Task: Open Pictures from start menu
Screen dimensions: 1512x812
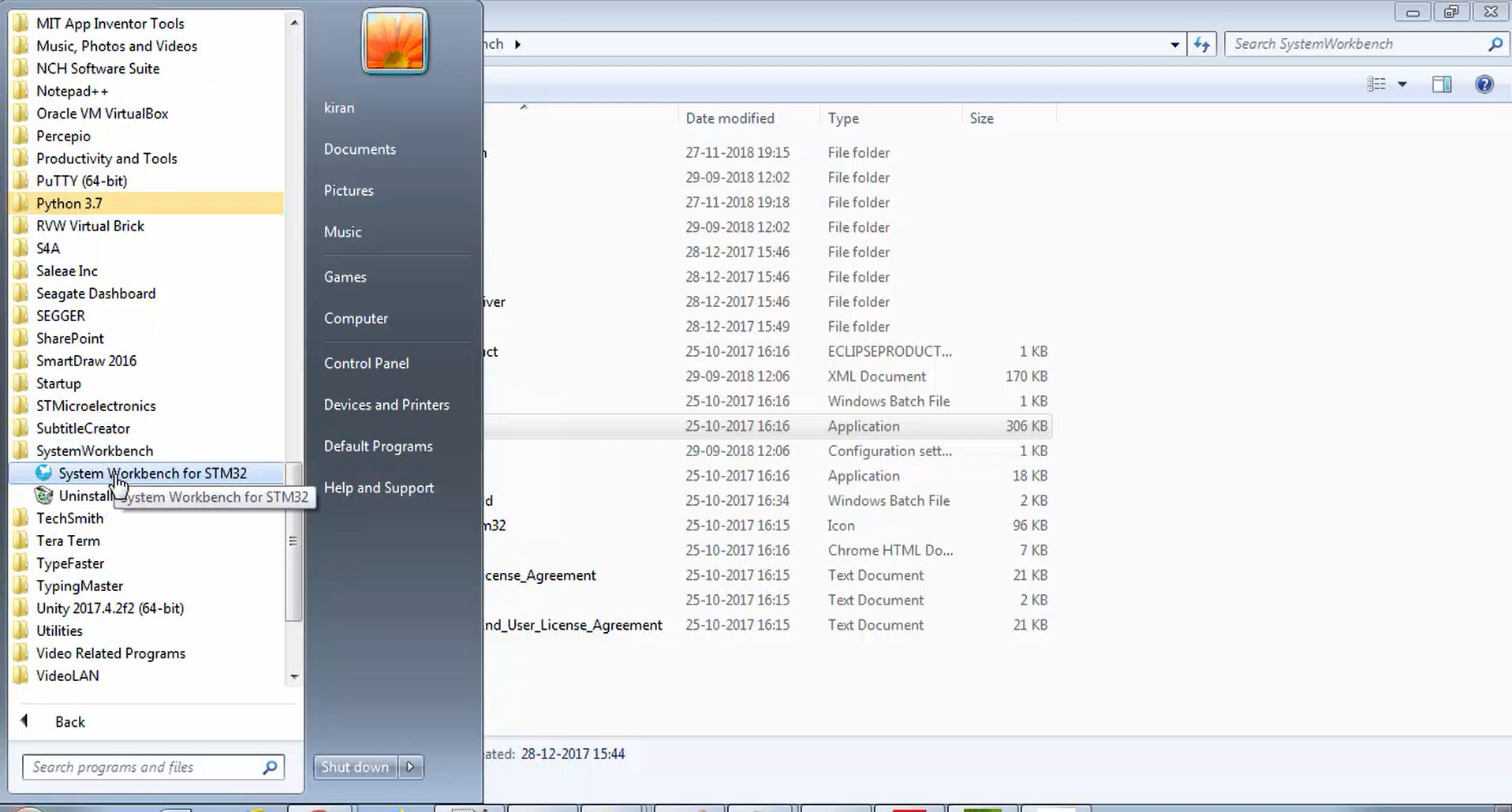Action: tap(349, 190)
